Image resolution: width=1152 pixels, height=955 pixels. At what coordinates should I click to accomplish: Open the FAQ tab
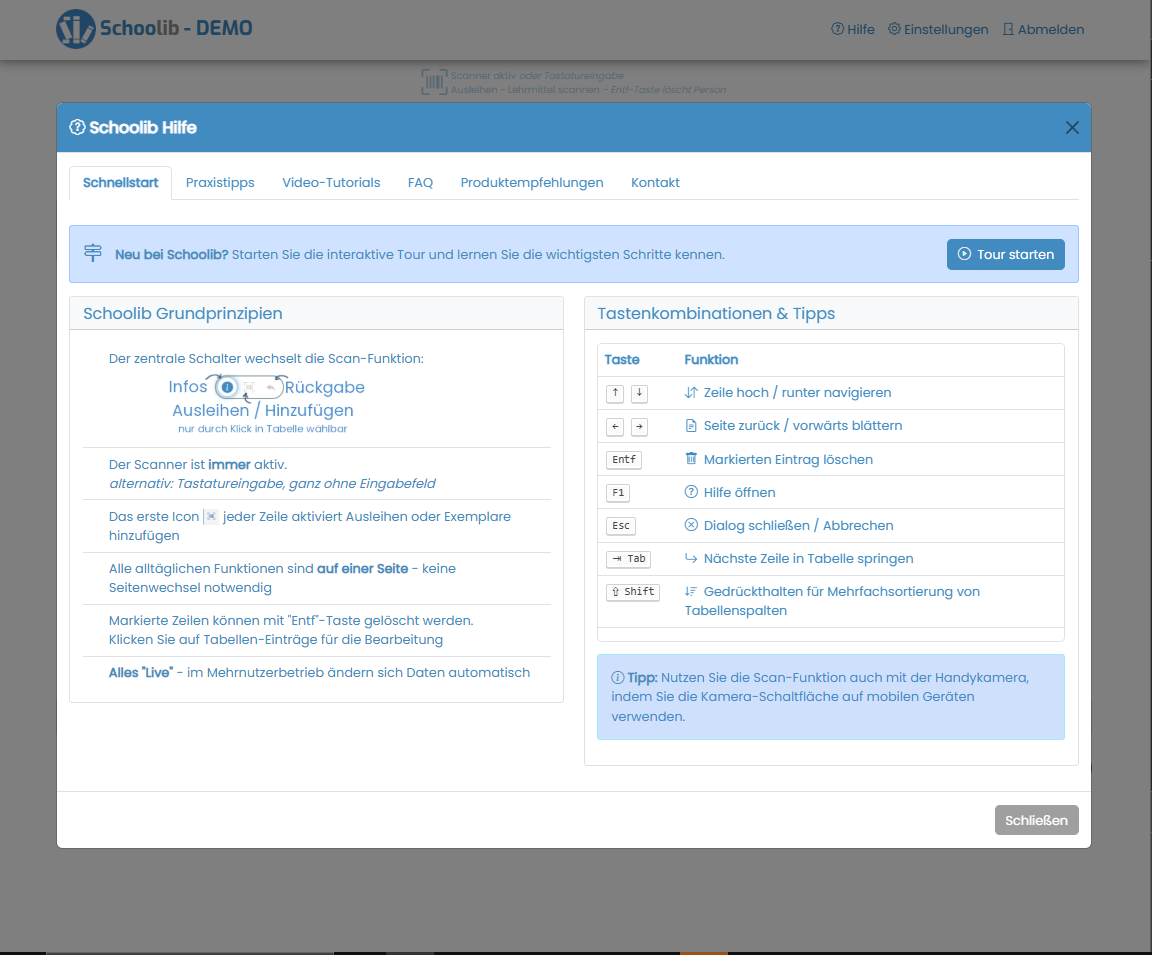[x=420, y=183]
